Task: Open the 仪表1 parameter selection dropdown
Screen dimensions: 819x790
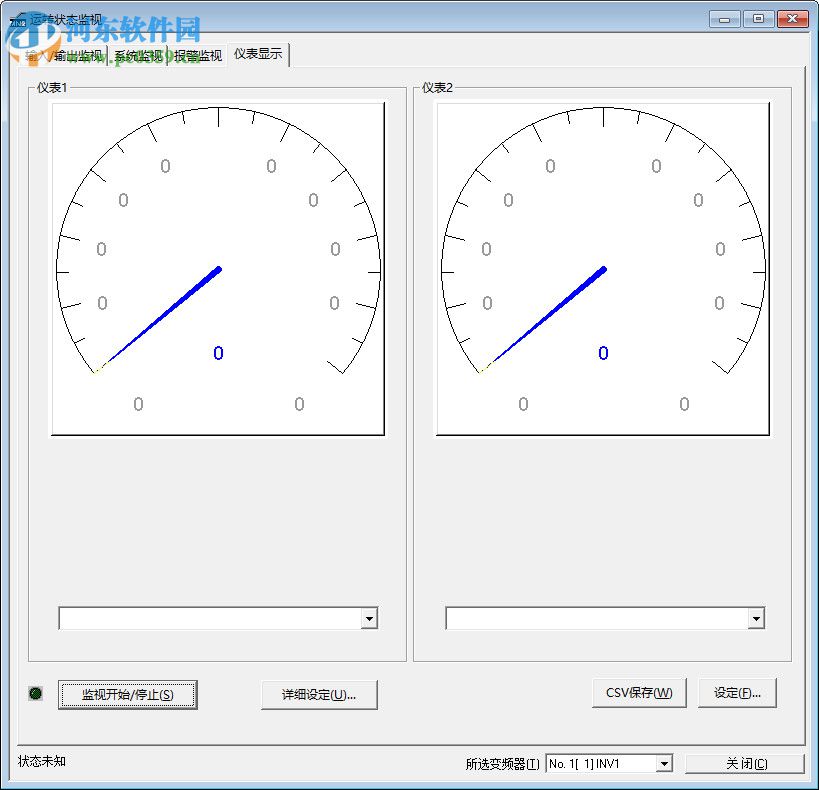Action: pyautogui.click(x=369, y=618)
